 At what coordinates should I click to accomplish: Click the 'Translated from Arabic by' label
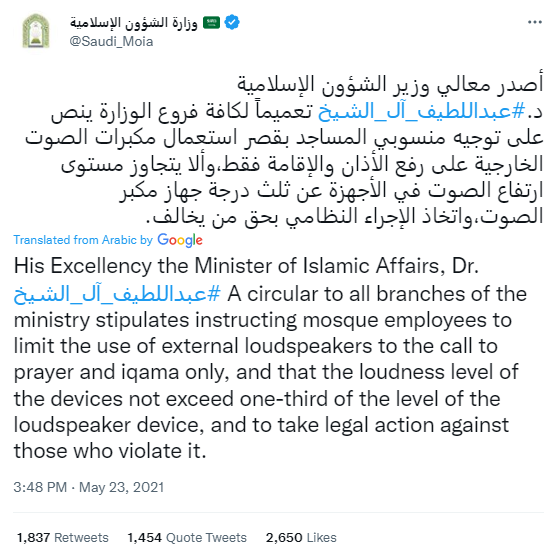pyautogui.click(x=83, y=240)
